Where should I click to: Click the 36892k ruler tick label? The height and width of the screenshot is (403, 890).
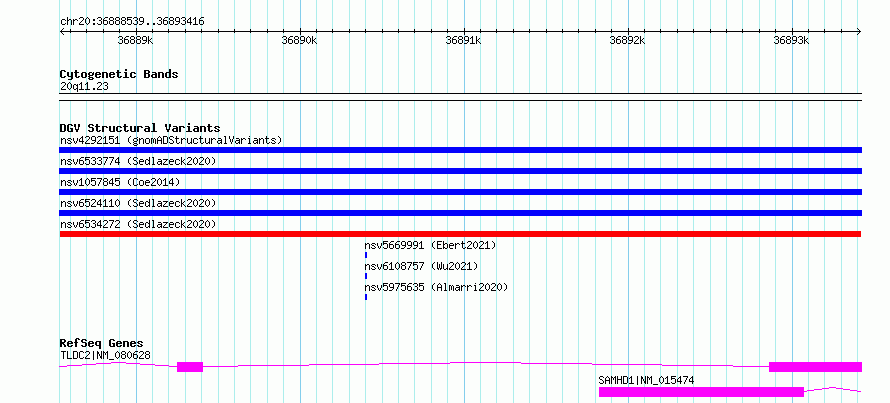[628, 40]
